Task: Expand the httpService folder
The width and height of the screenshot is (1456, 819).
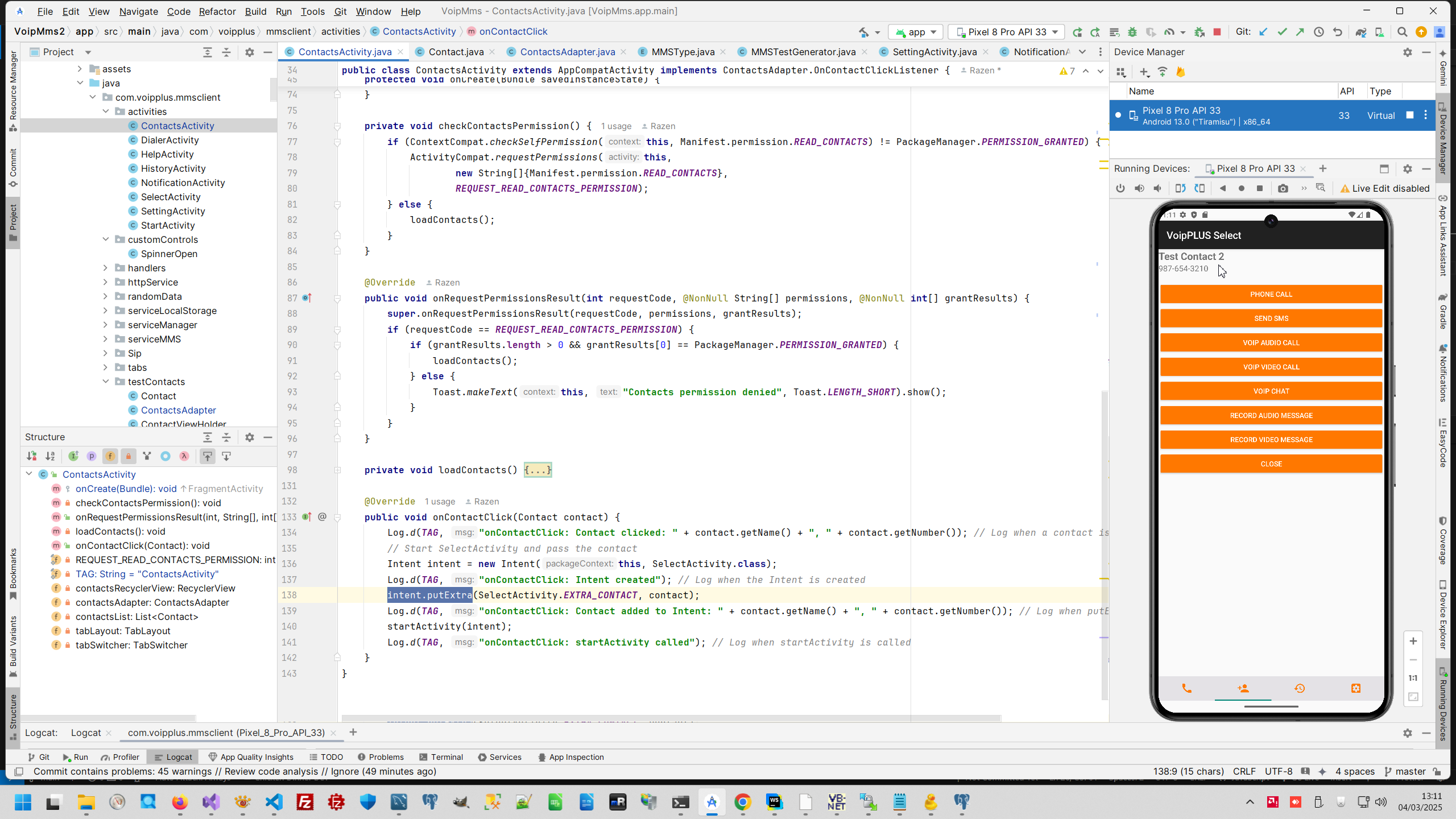Action: tap(105, 282)
